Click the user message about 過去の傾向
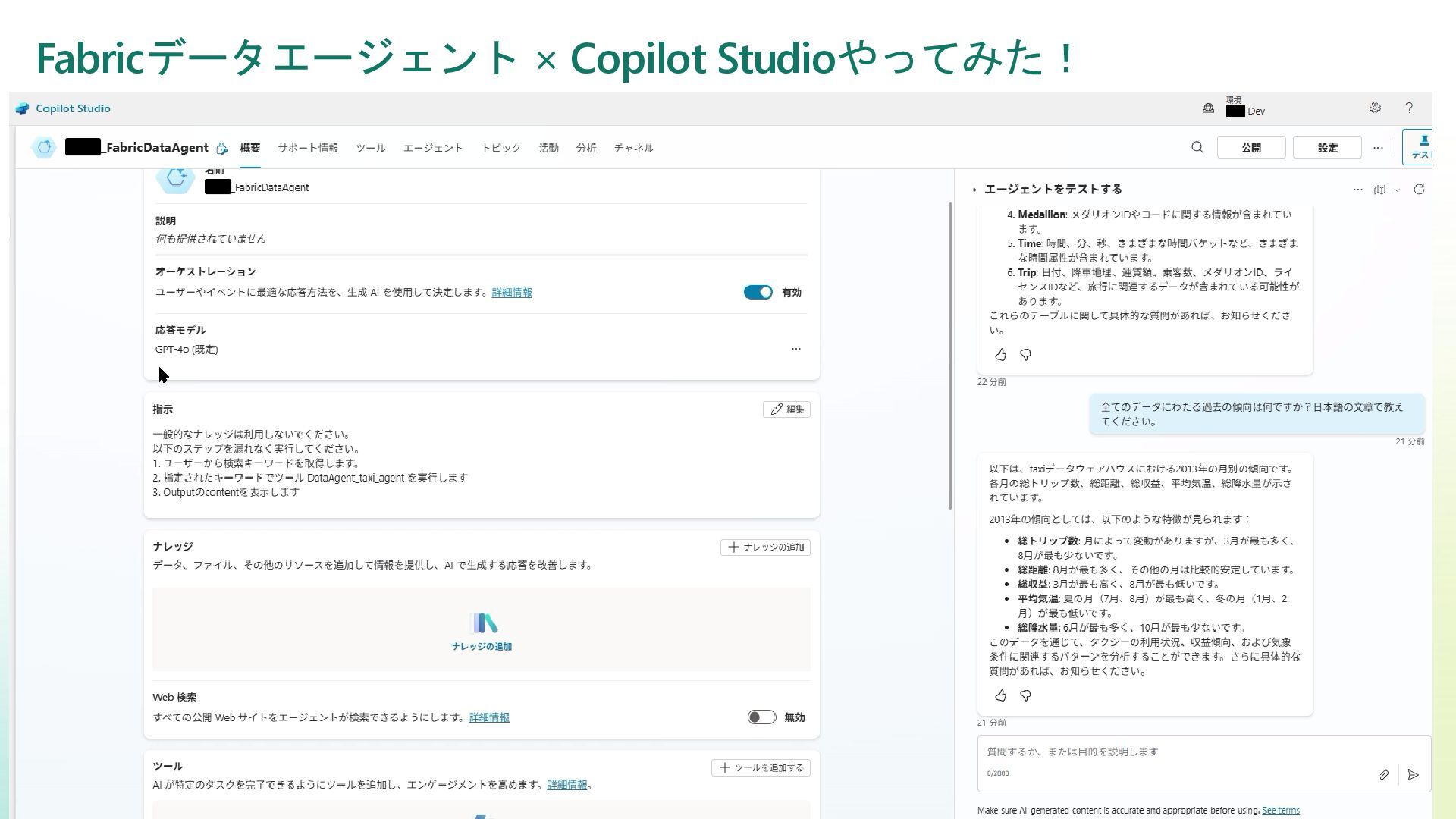The height and width of the screenshot is (819, 1456). coord(1257,414)
